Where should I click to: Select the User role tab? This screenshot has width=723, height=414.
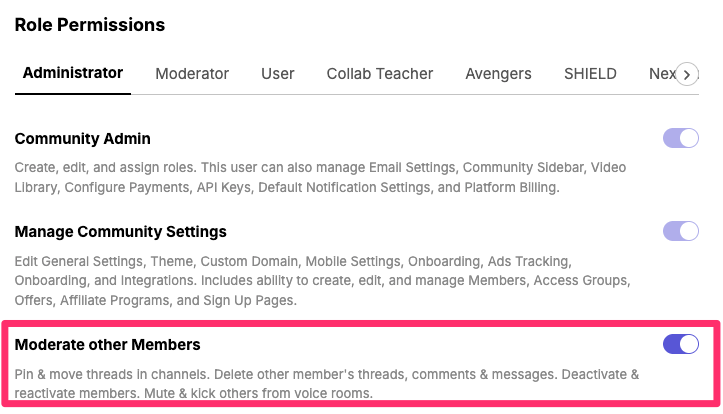tap(278, 74)
